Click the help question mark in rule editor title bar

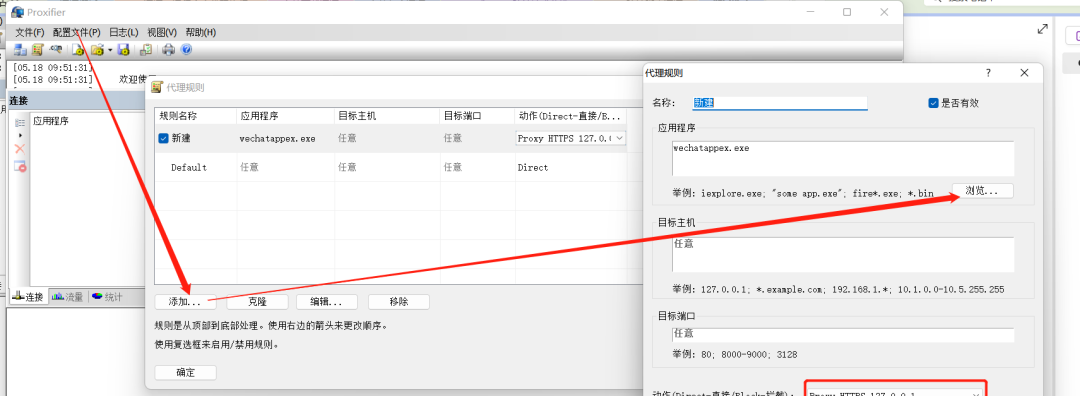[x=988, y=72]
